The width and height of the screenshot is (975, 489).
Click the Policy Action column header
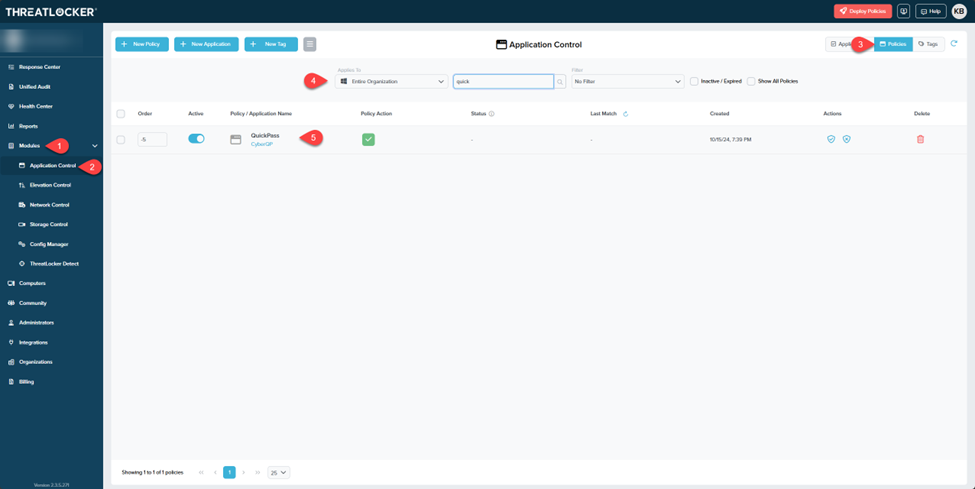point(376,114)
